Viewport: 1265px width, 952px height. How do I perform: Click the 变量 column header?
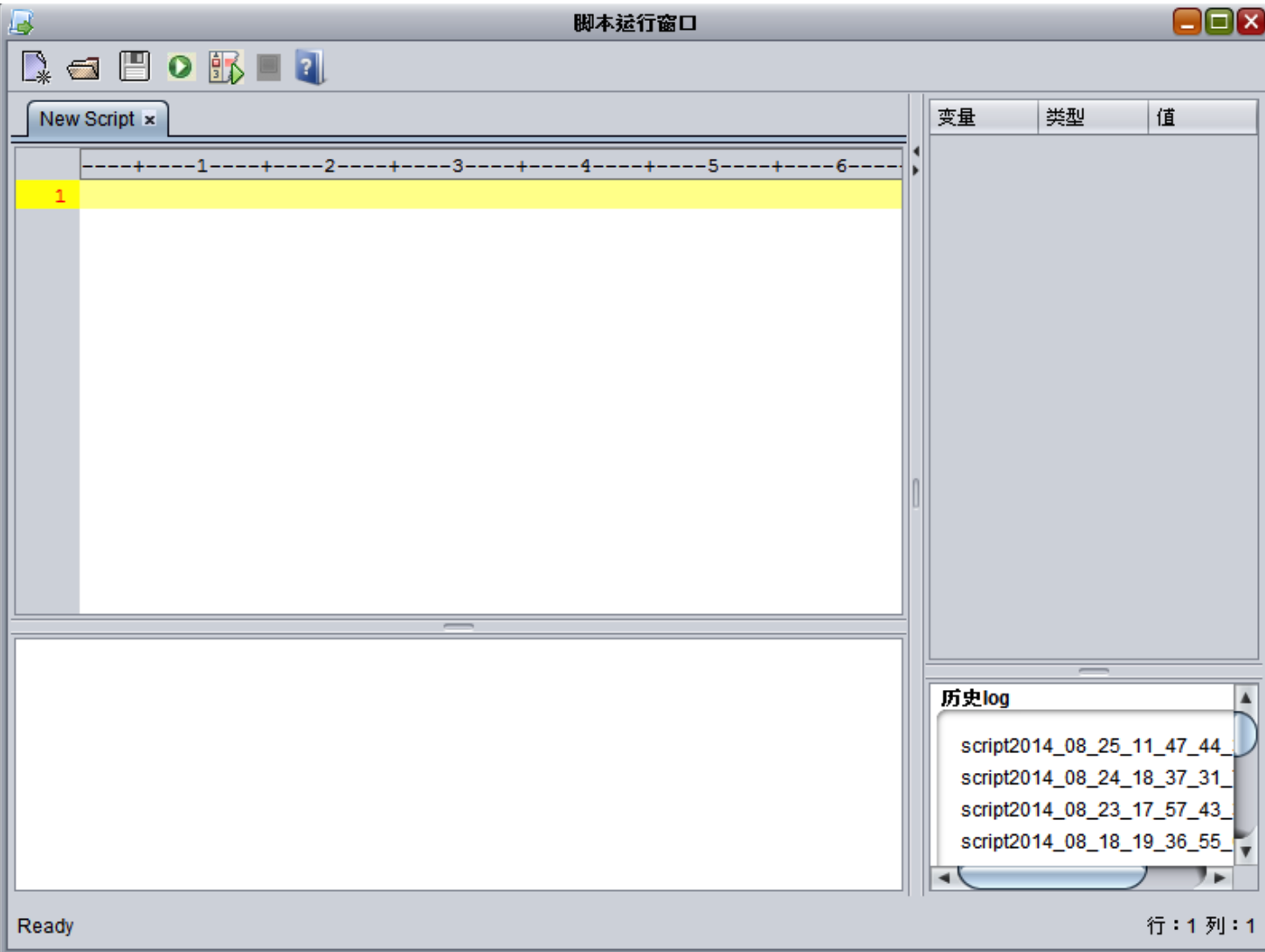coord(985,117)
